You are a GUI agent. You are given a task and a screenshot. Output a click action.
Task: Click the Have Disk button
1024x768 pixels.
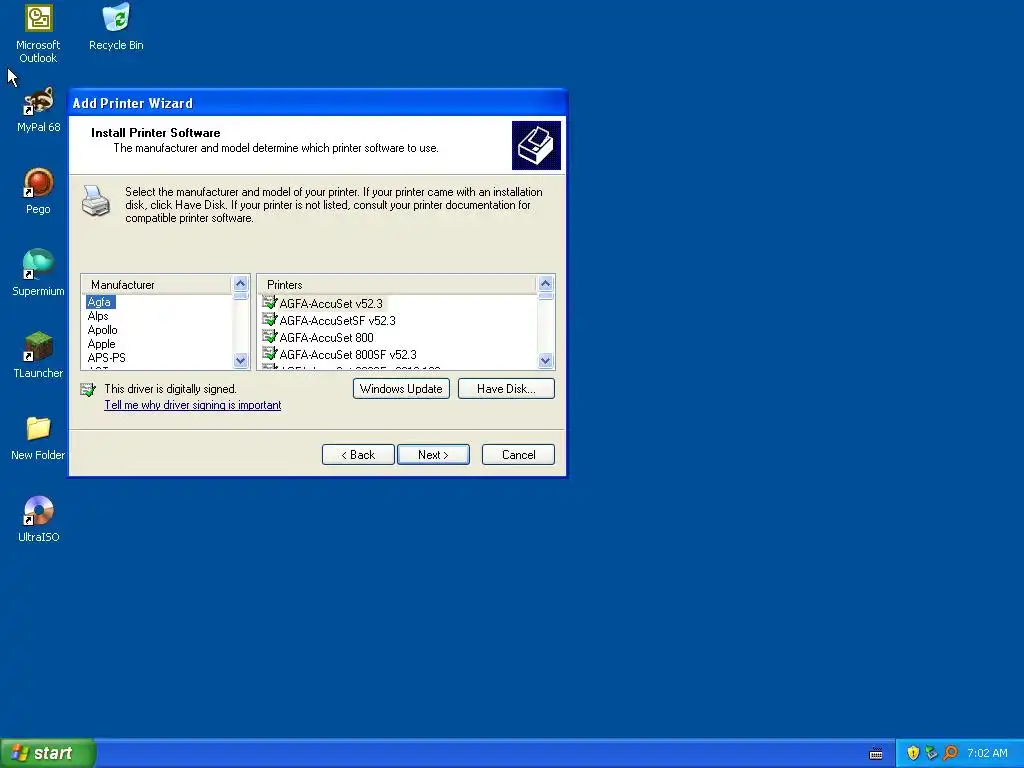[x=506, y=389]
